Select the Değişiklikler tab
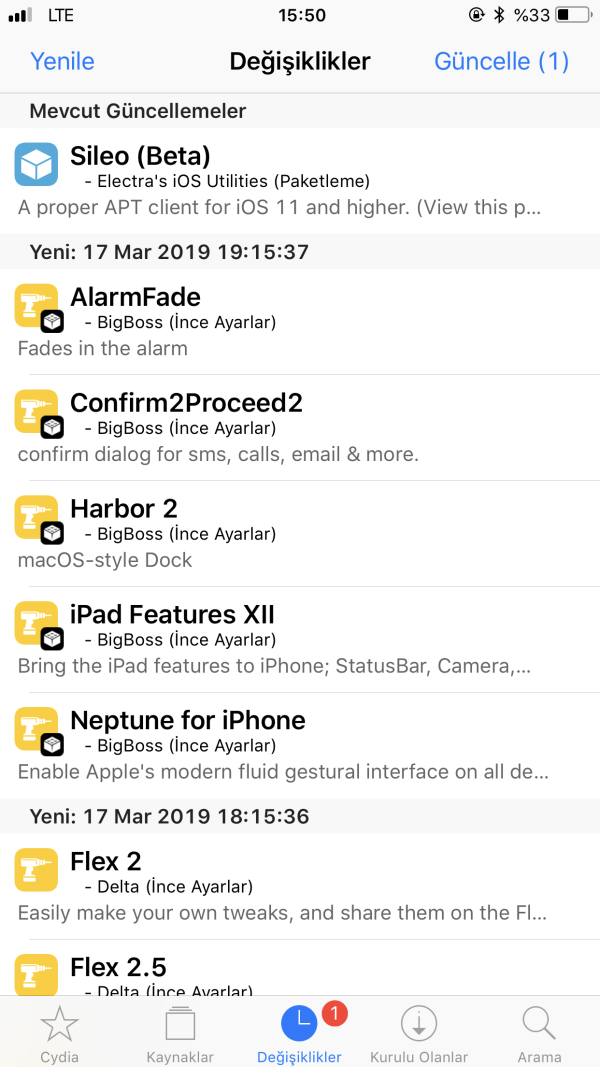Image resolution: width=600 pixels, height=1067 pixels. pyautogui.click(x=299, y=1033)
